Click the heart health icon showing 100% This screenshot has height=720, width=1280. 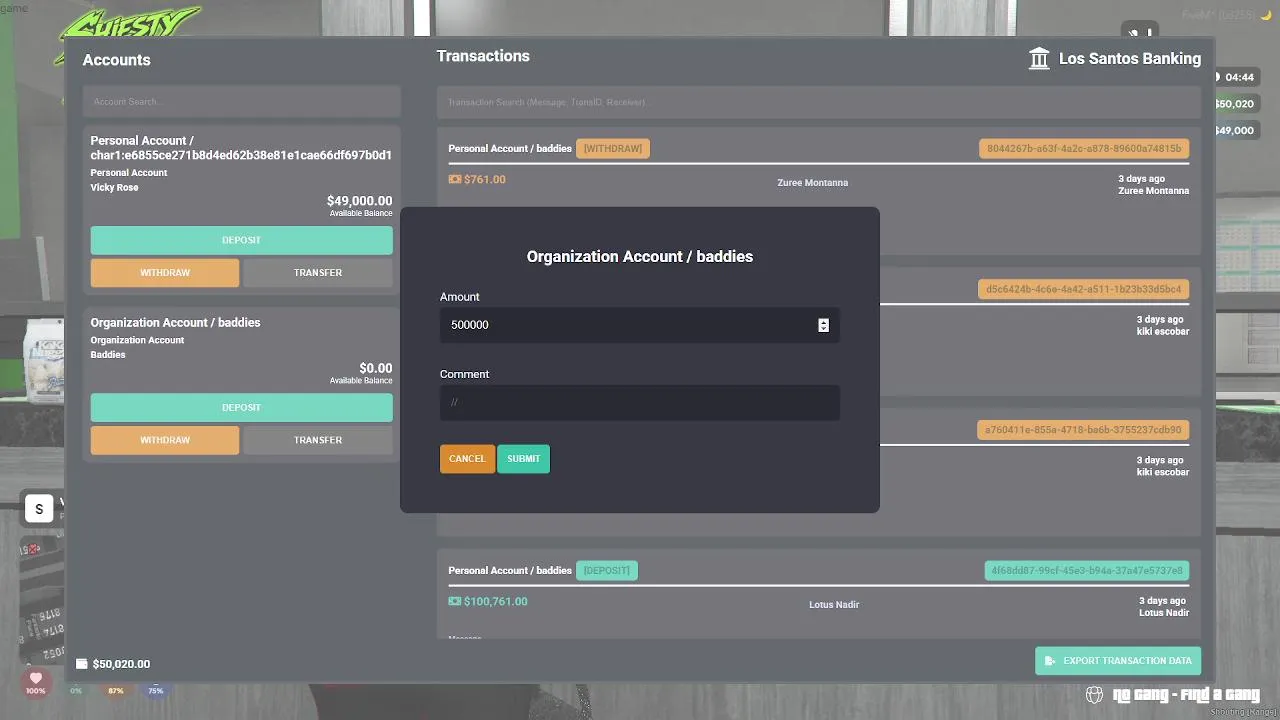pos(36,681)
